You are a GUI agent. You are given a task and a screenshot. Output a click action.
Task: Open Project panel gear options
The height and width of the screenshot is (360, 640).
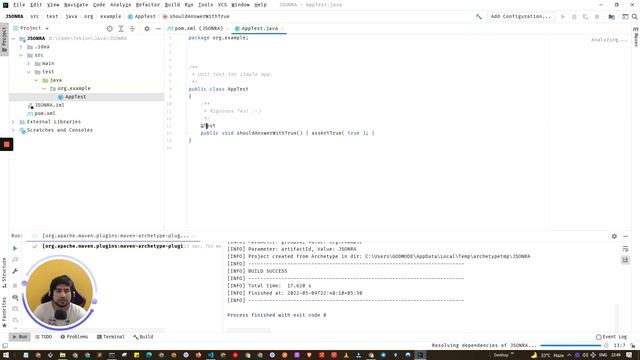[x=147, y=29]
